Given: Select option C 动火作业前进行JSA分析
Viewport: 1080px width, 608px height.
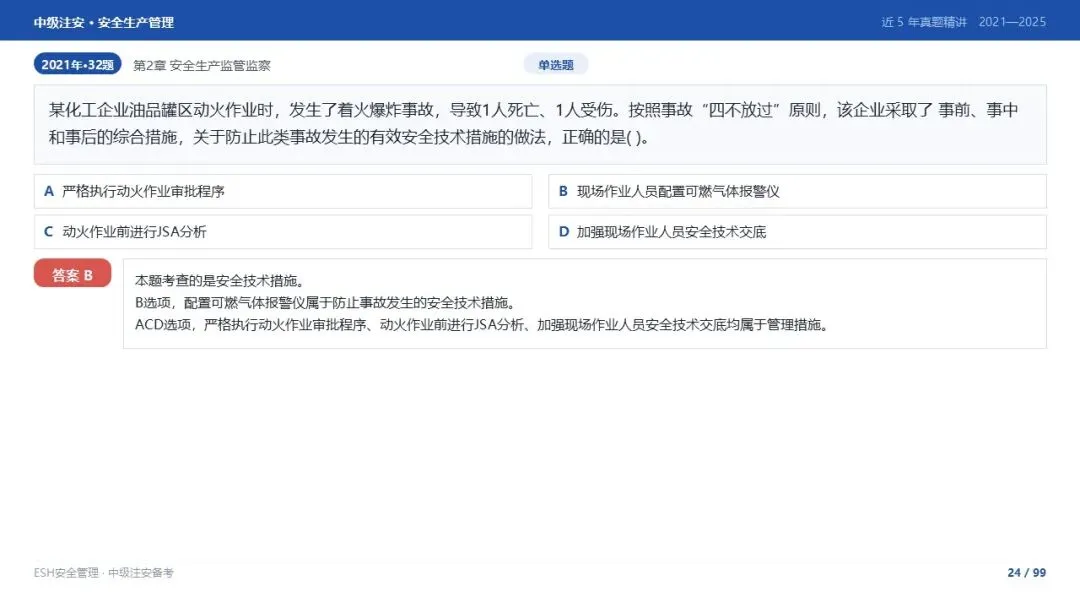Looking at the screenshot, I should (283, 232).
